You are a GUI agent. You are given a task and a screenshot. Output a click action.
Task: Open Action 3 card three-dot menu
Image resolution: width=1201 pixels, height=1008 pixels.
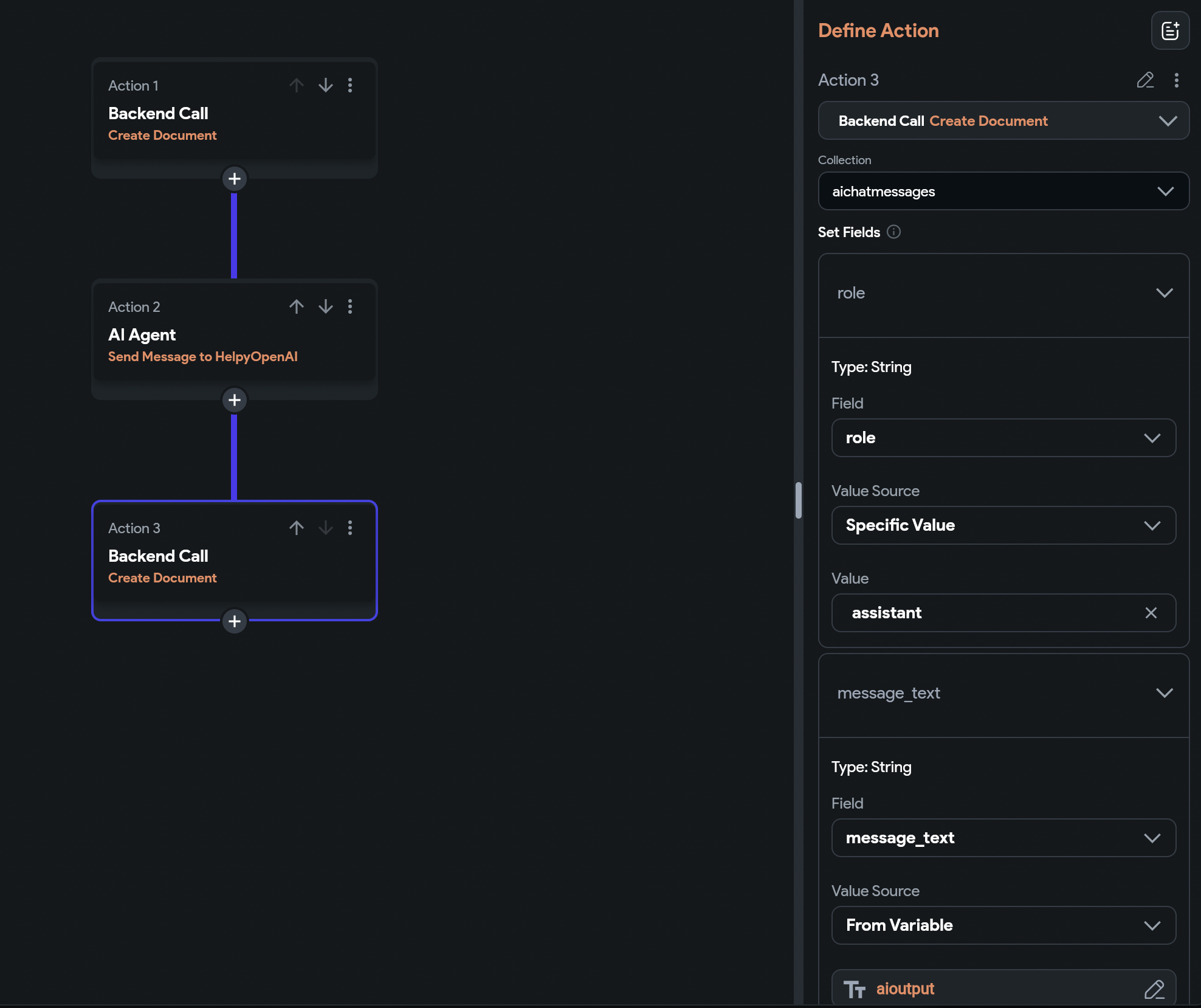click(x=350, y=528)
